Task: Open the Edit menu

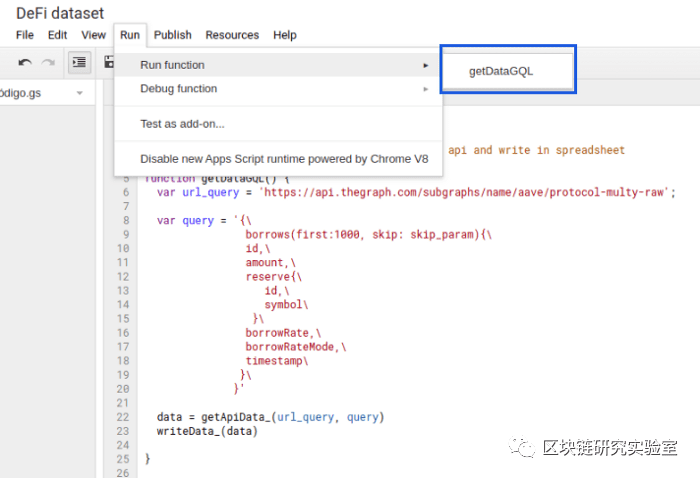Action: click(57, 35)
